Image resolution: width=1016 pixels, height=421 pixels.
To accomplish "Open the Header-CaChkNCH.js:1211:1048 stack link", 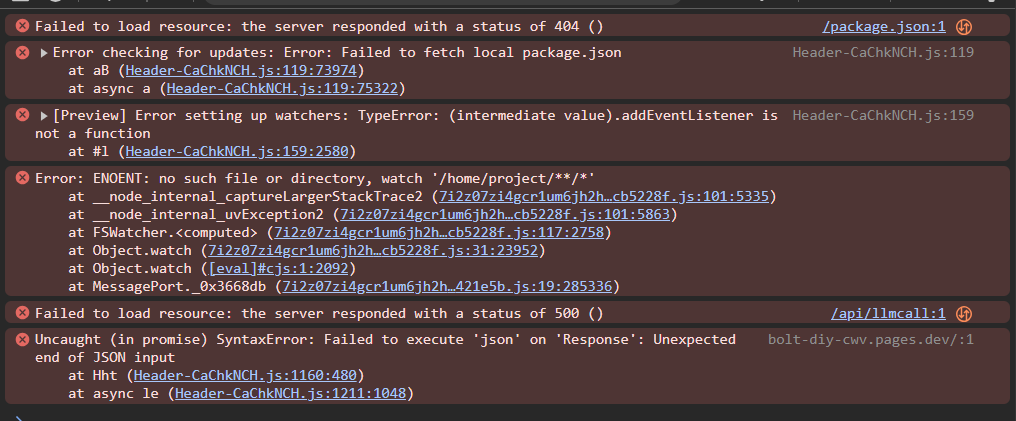I will click(x=290, y=393).
